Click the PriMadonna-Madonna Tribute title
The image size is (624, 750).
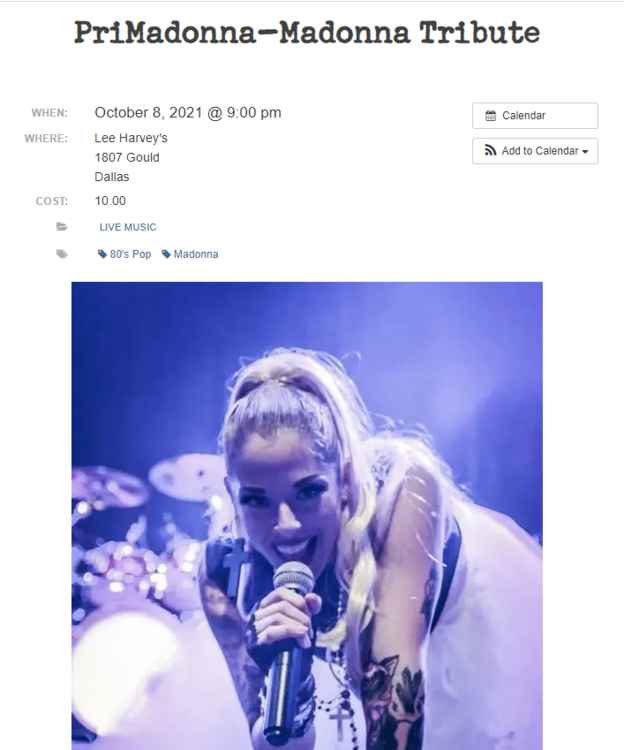click(307, 33)
